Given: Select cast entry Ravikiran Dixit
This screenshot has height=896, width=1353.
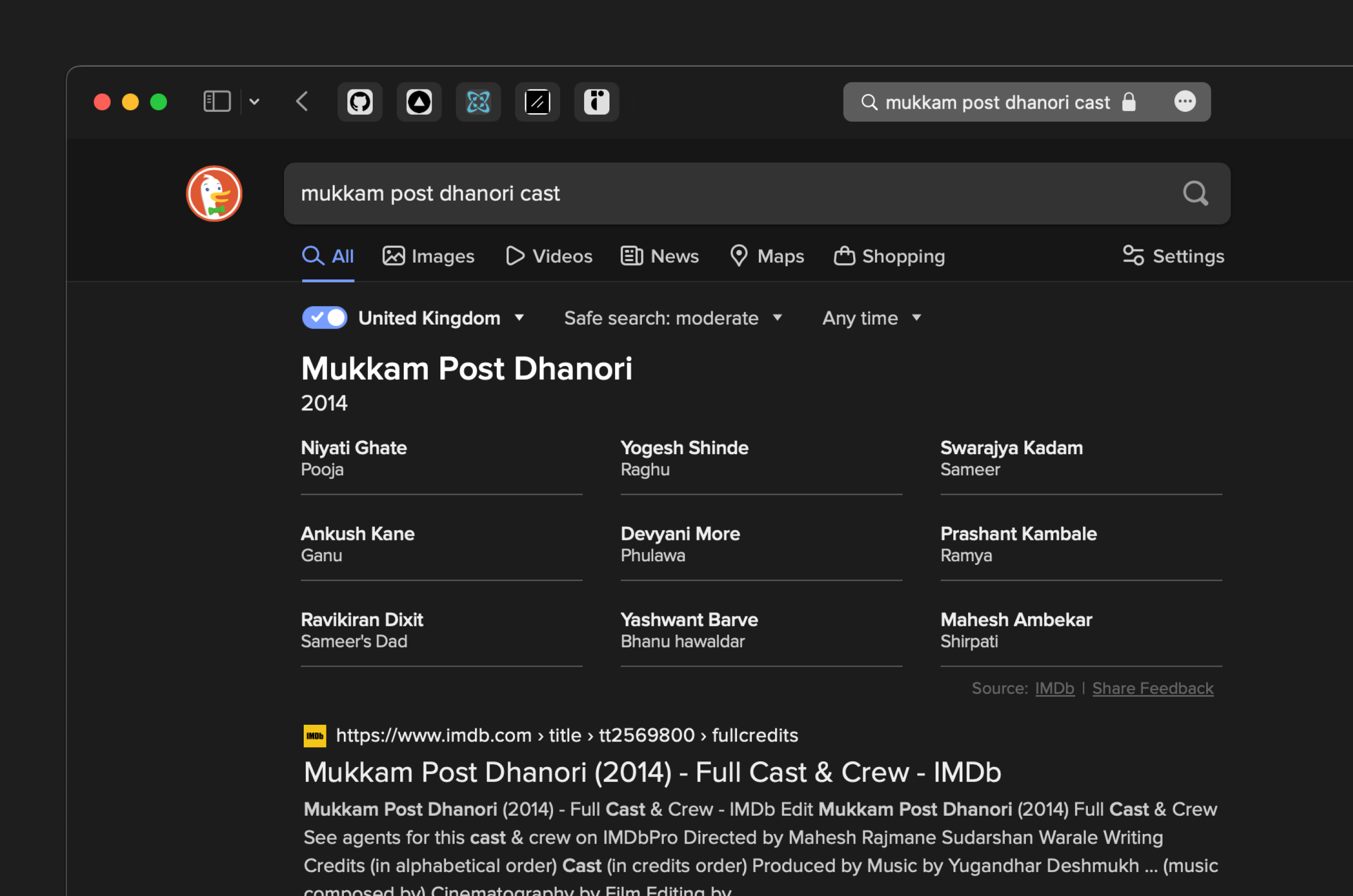Looking at the screenshot, I should point(442,630).
